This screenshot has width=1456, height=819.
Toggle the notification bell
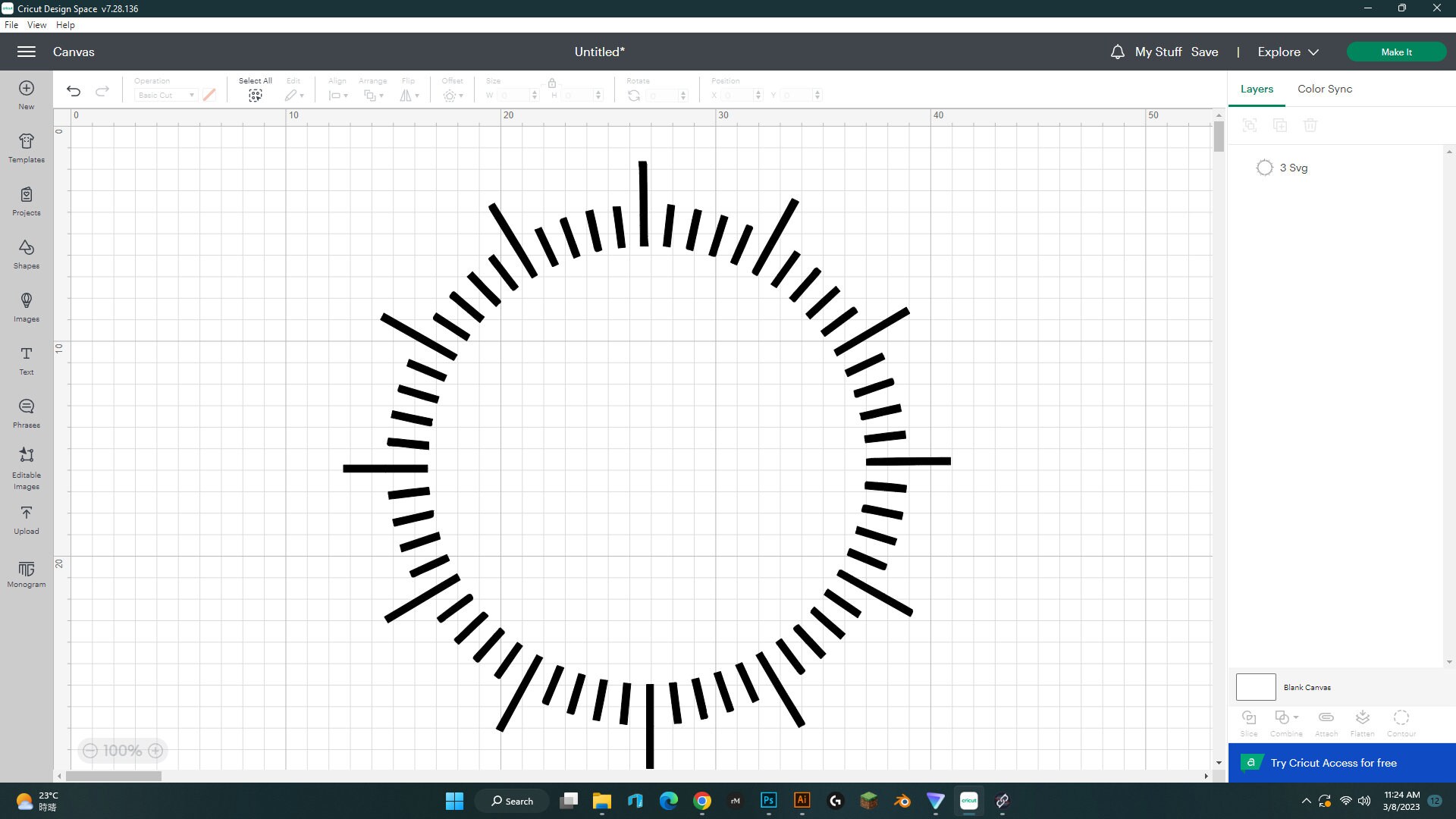[1116, 52]
